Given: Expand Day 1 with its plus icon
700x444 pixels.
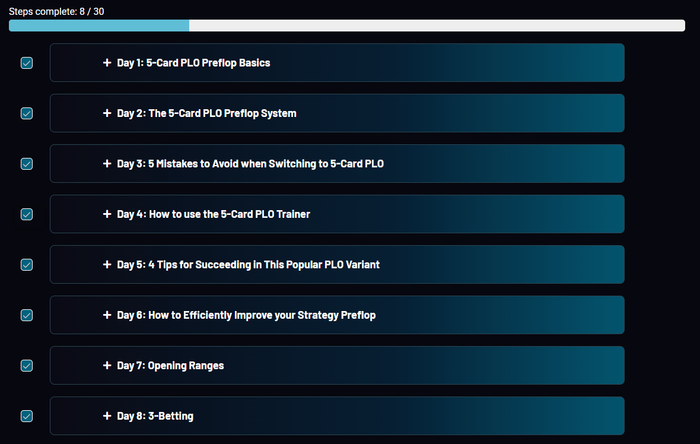Looking at the screenshot, I should click(x=107, y=62).
